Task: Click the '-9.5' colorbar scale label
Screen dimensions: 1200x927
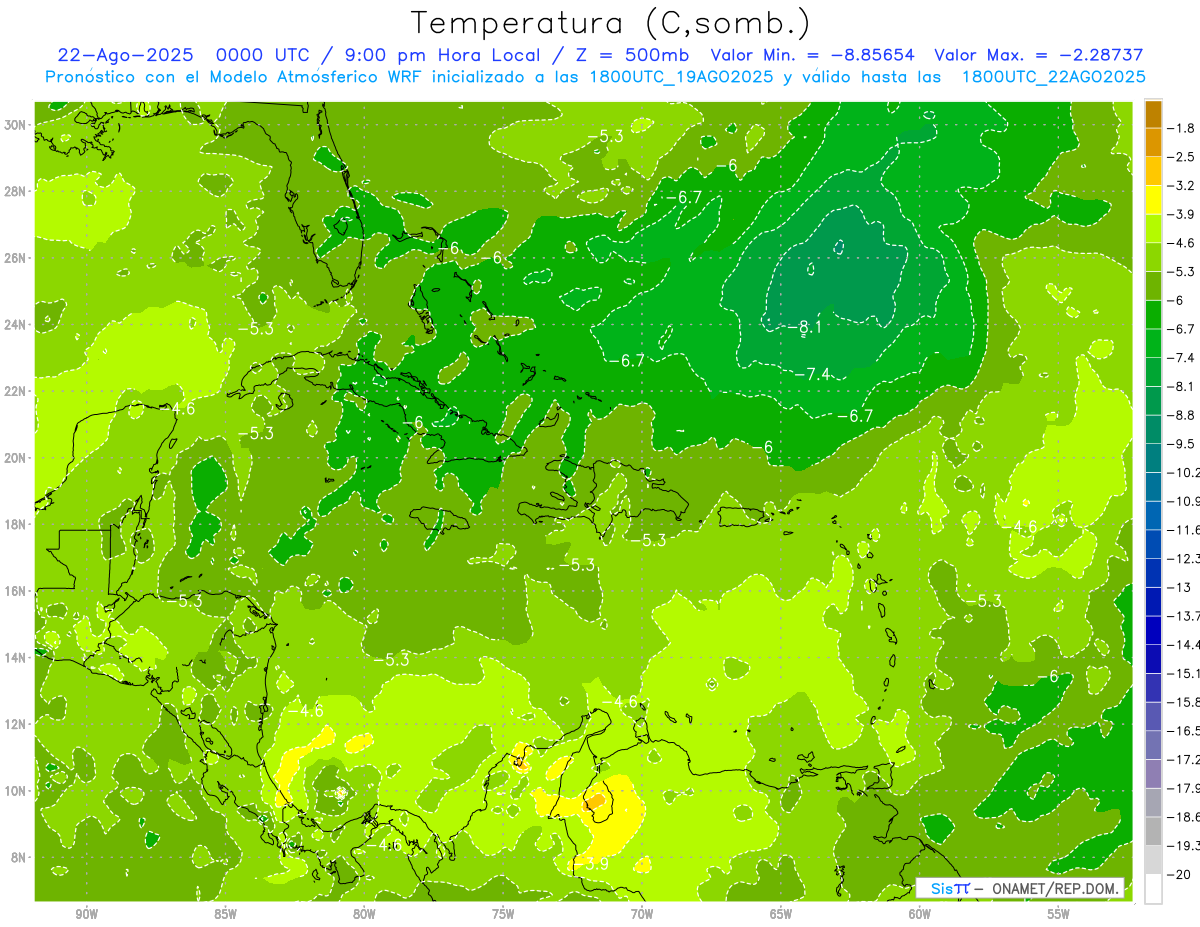Action: 1181,443
